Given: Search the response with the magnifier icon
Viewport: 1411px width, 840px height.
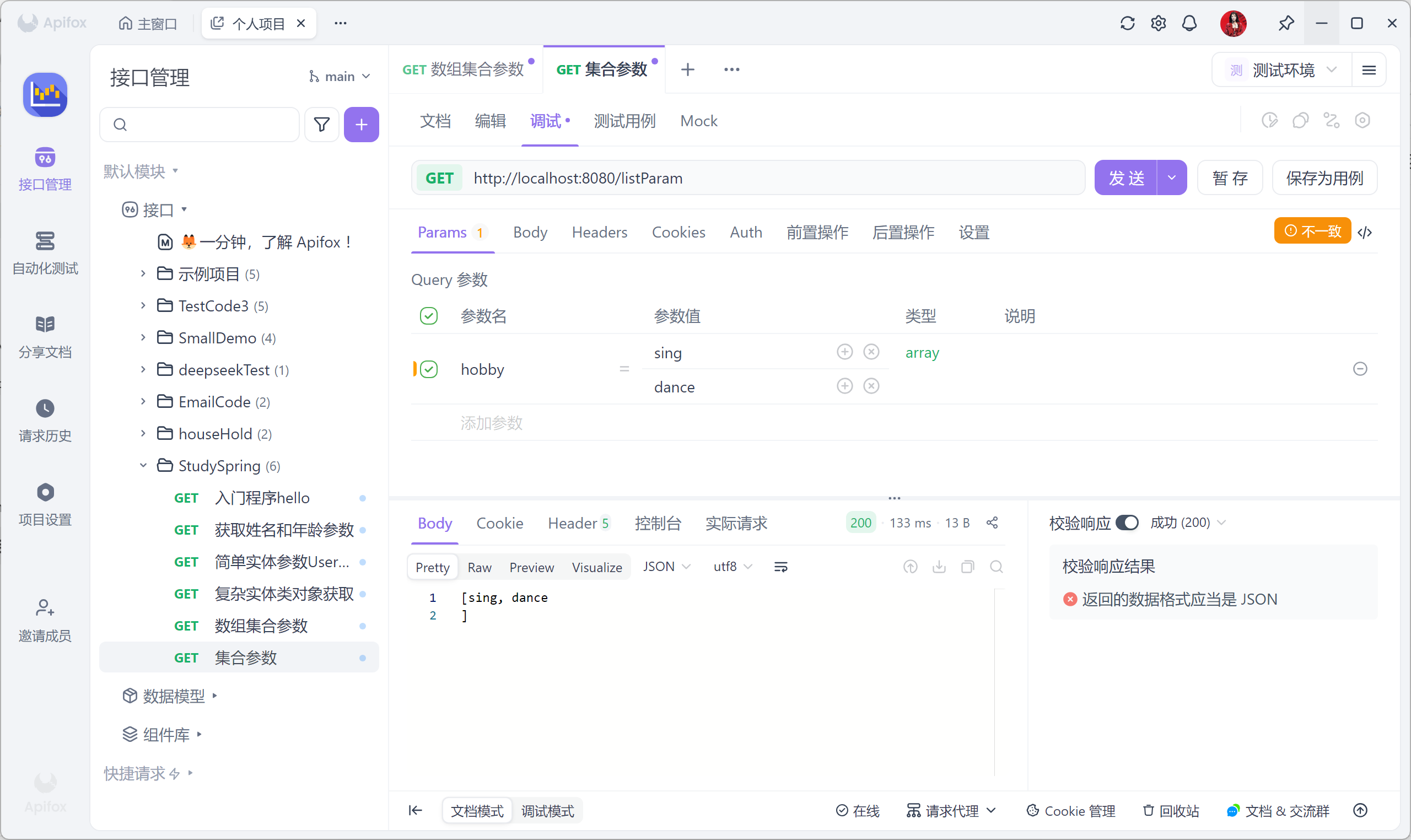Looking at the screenshot, I should (996, 567).
